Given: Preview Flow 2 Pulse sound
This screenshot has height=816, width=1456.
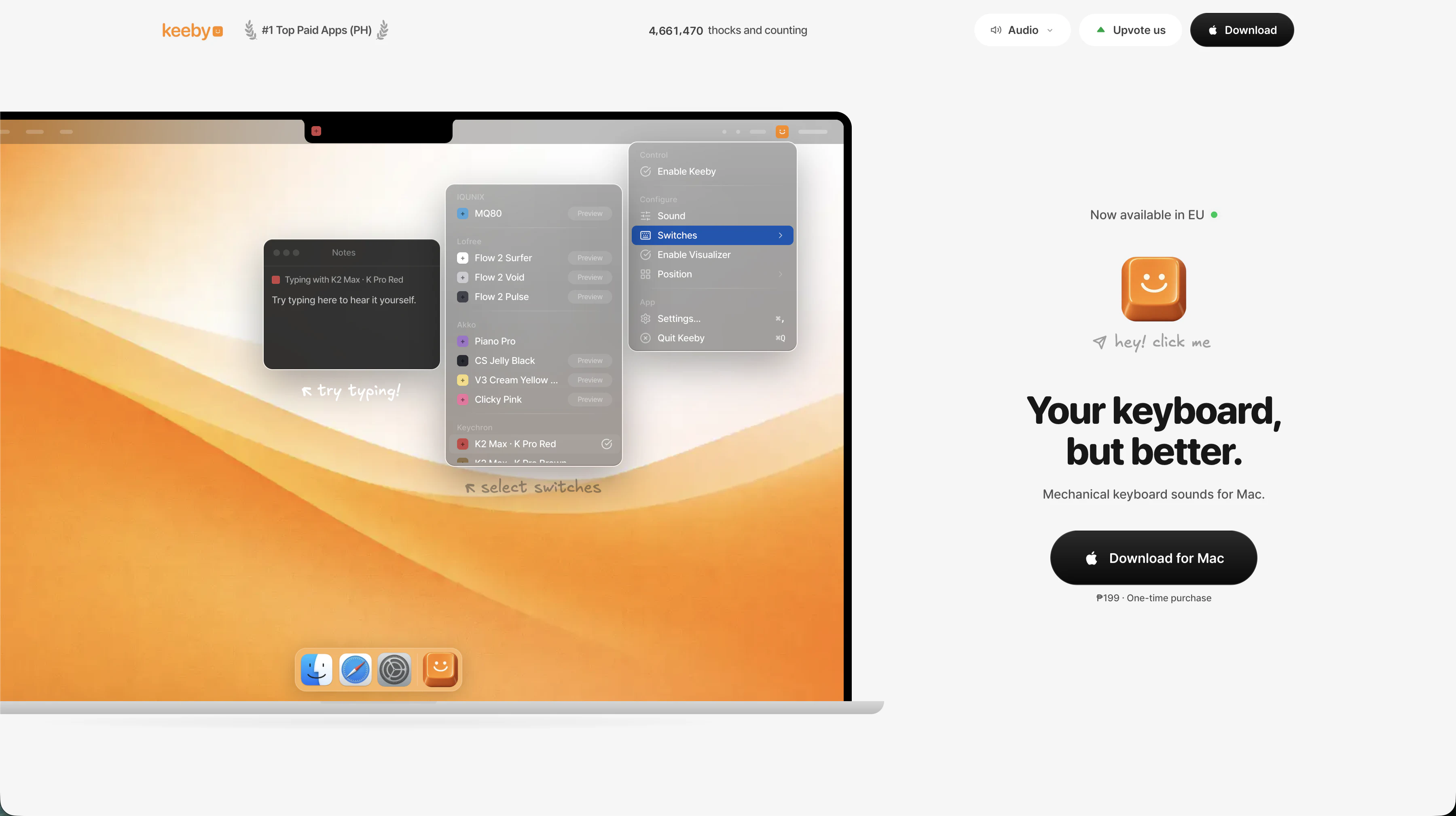Looking at the screenshot, I should click(x=590, y=297).
